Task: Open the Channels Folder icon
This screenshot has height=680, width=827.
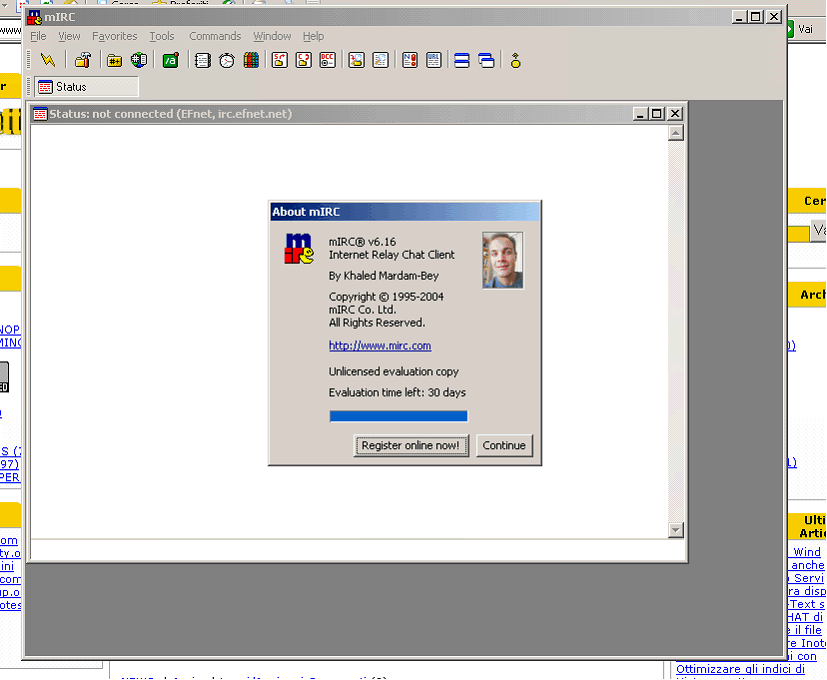Action: coord(114,61)
